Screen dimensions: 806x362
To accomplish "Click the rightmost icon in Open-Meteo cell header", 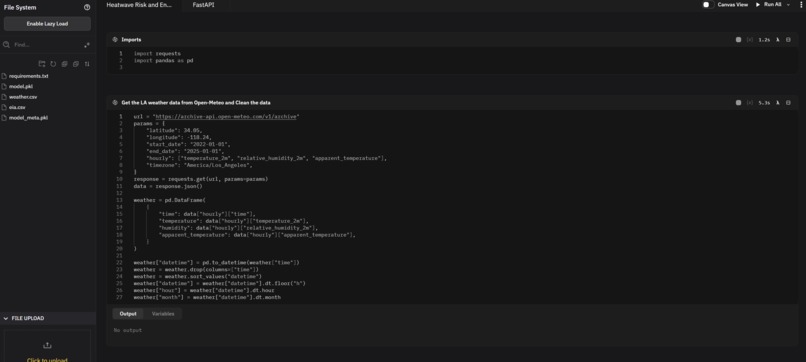I will pyautogui.click(x=789, y=103).
